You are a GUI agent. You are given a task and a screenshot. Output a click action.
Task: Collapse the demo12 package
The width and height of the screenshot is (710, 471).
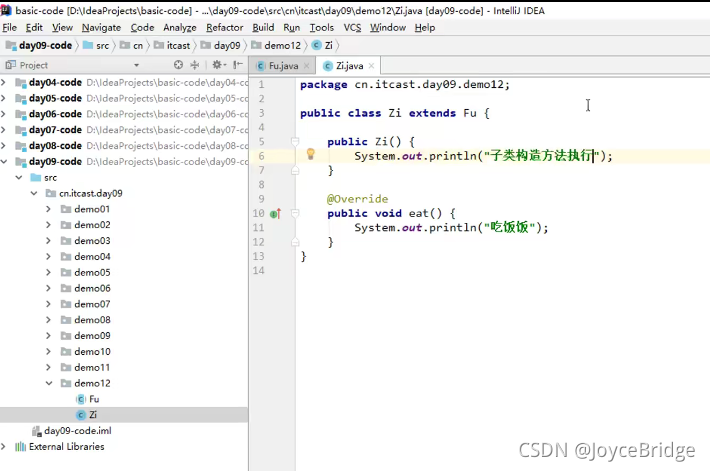tap(49, 383)
